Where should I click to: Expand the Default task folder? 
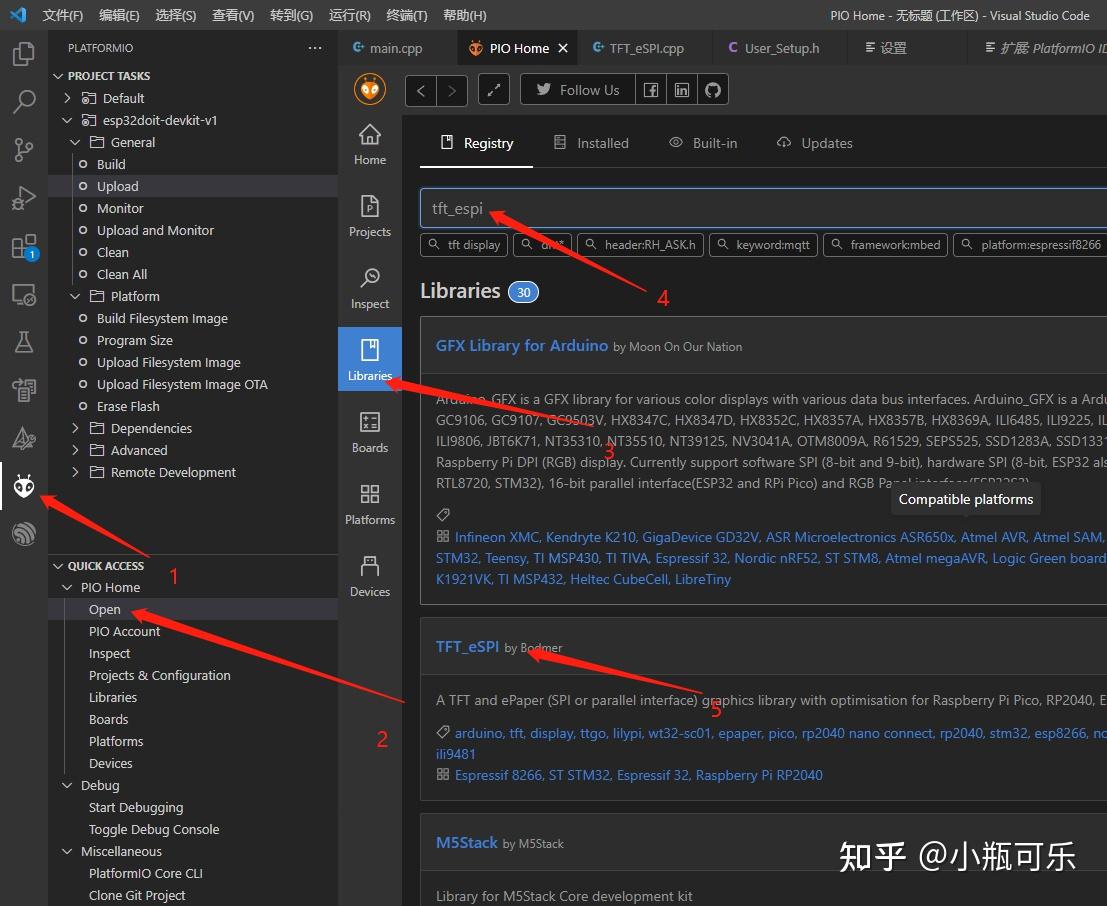(x=67, y=98)
